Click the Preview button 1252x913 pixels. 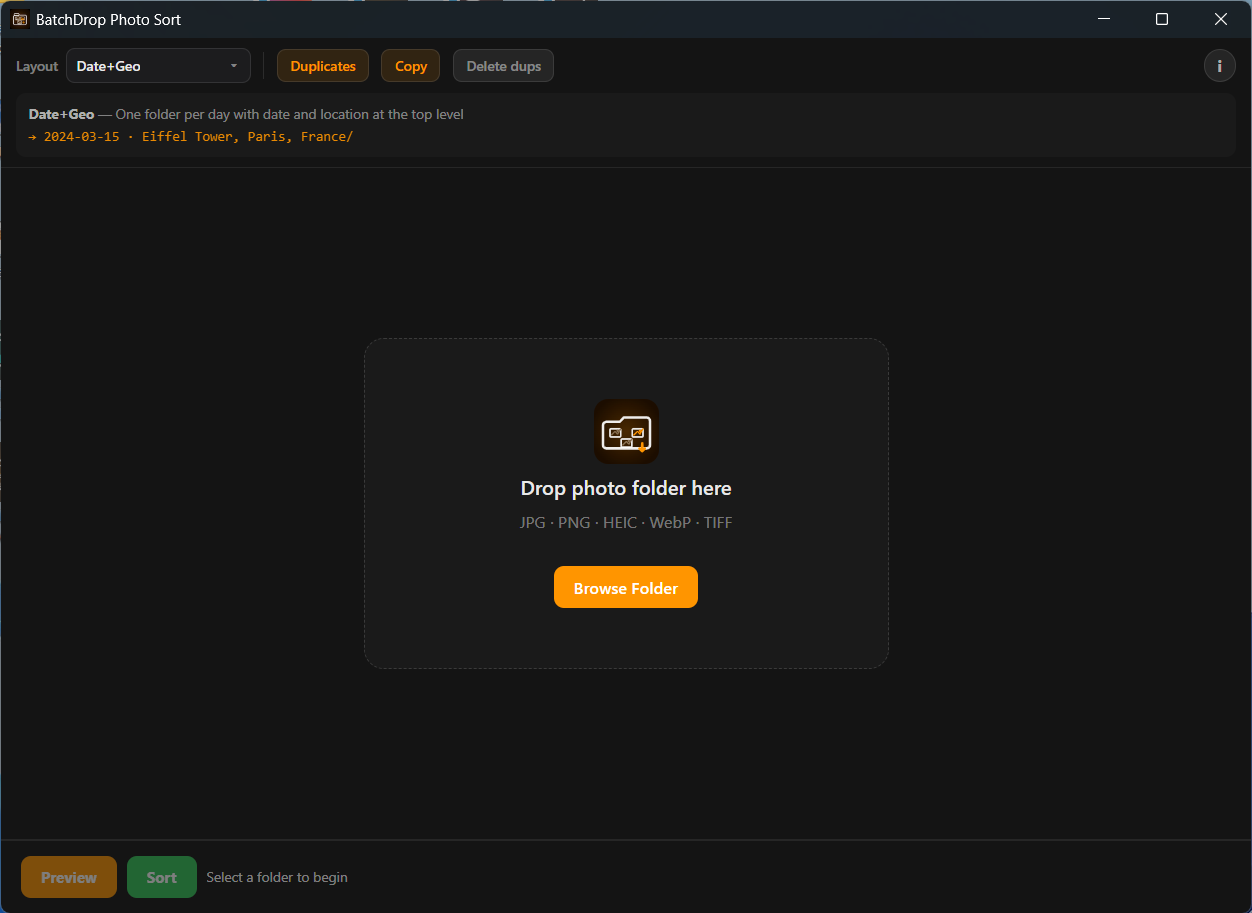coord(69,877)
